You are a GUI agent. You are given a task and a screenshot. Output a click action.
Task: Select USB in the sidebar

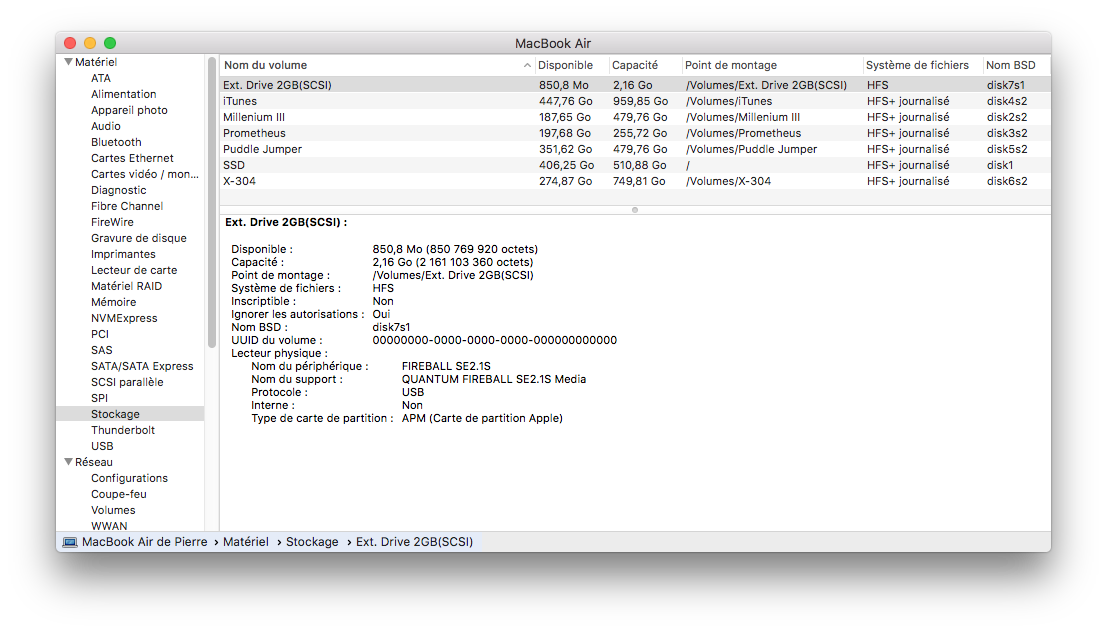point(102,446)
